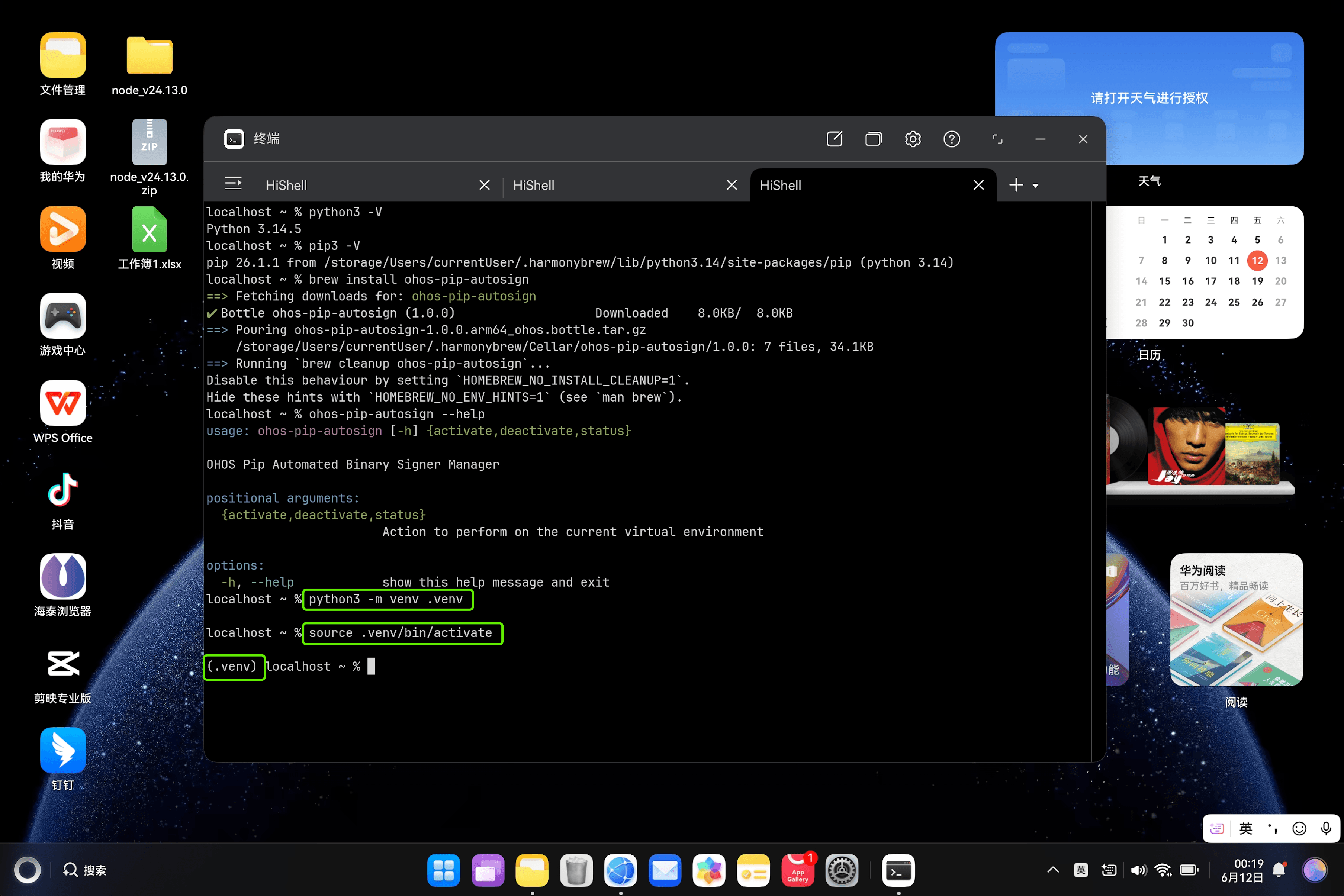Open new terminal window via edit icon
The width and height of the screenshot is (1344, 896).
(834, 139)
